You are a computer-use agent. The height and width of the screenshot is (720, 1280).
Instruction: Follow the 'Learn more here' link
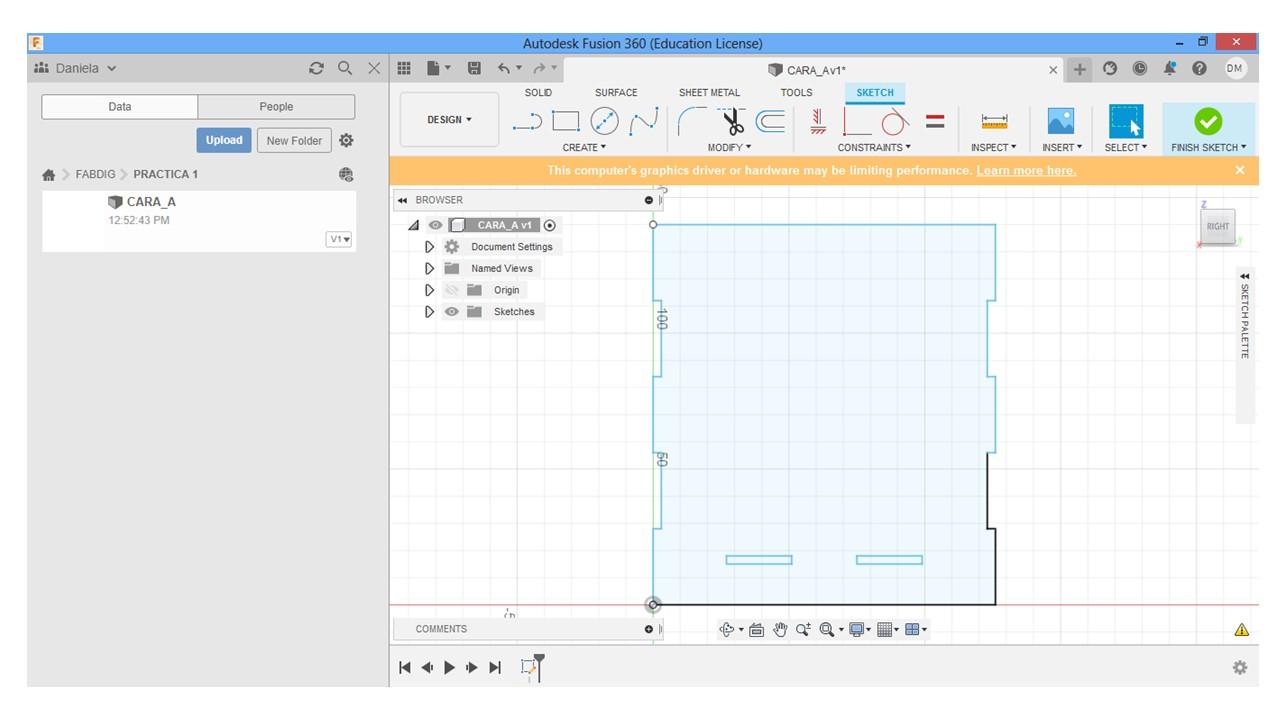tap(1026, 171)
